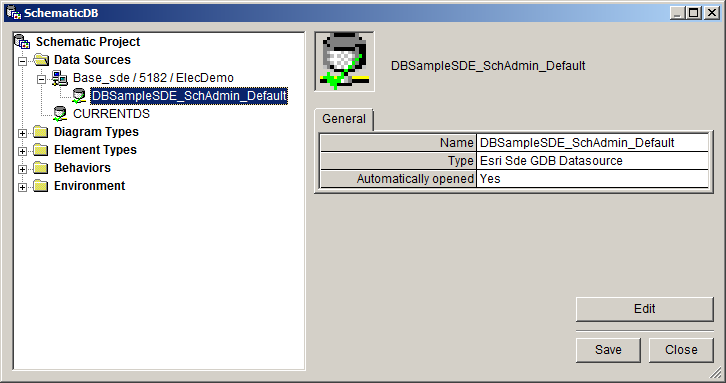This screenshot has height=383, width=726.
Task: Select the Data Sources tree label
Action: click(92, 60)
